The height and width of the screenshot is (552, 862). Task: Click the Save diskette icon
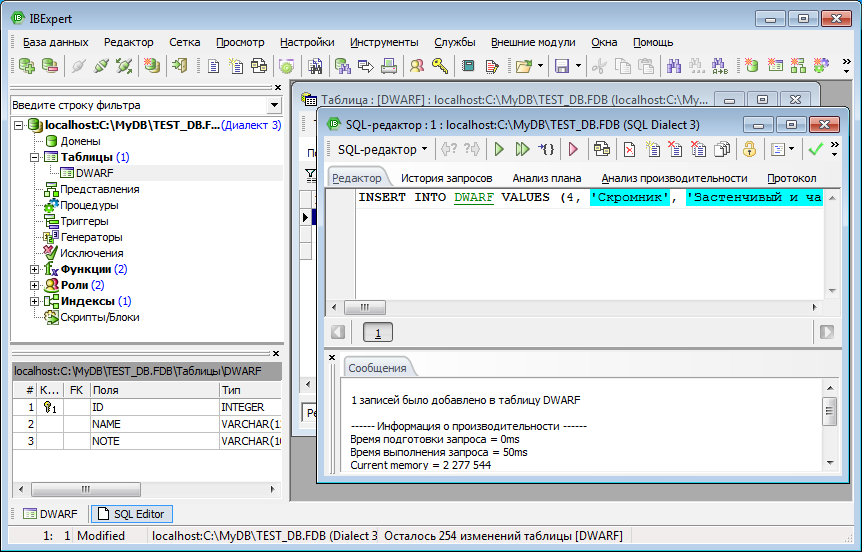(x=562, y=67)
